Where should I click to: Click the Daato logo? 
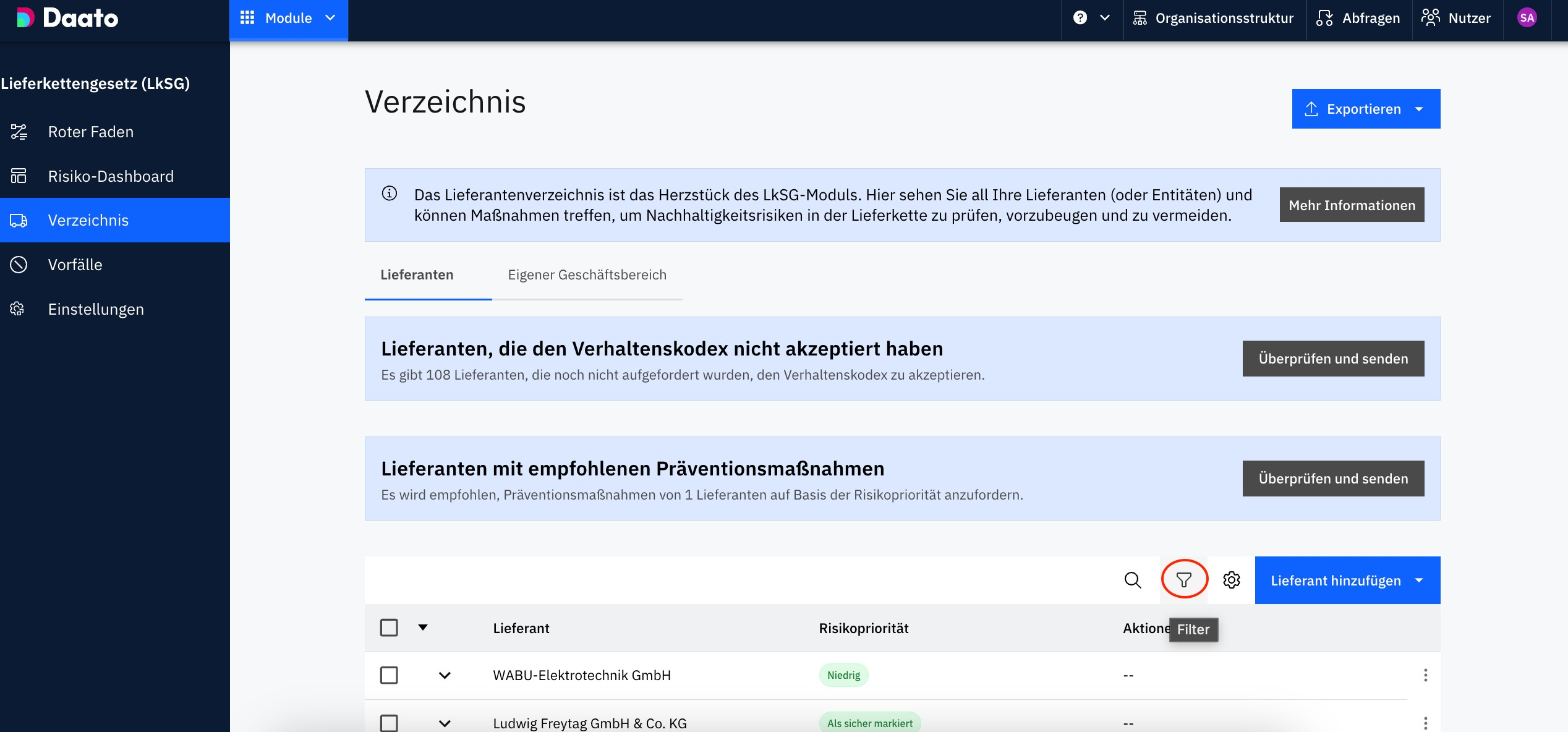point(68,18)
